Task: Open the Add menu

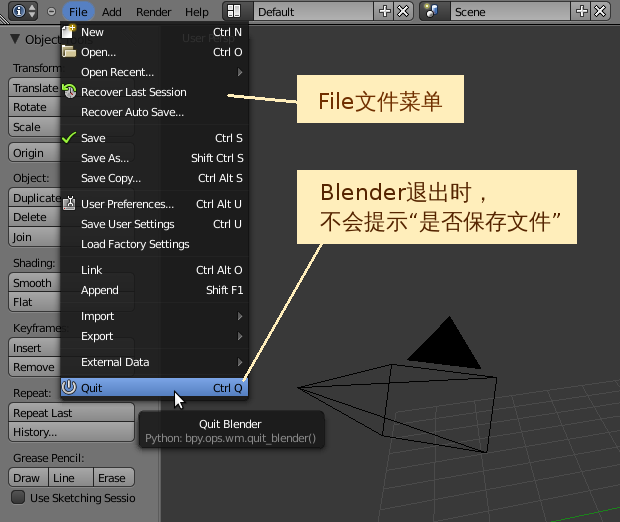Action: [x=112, y=12]
